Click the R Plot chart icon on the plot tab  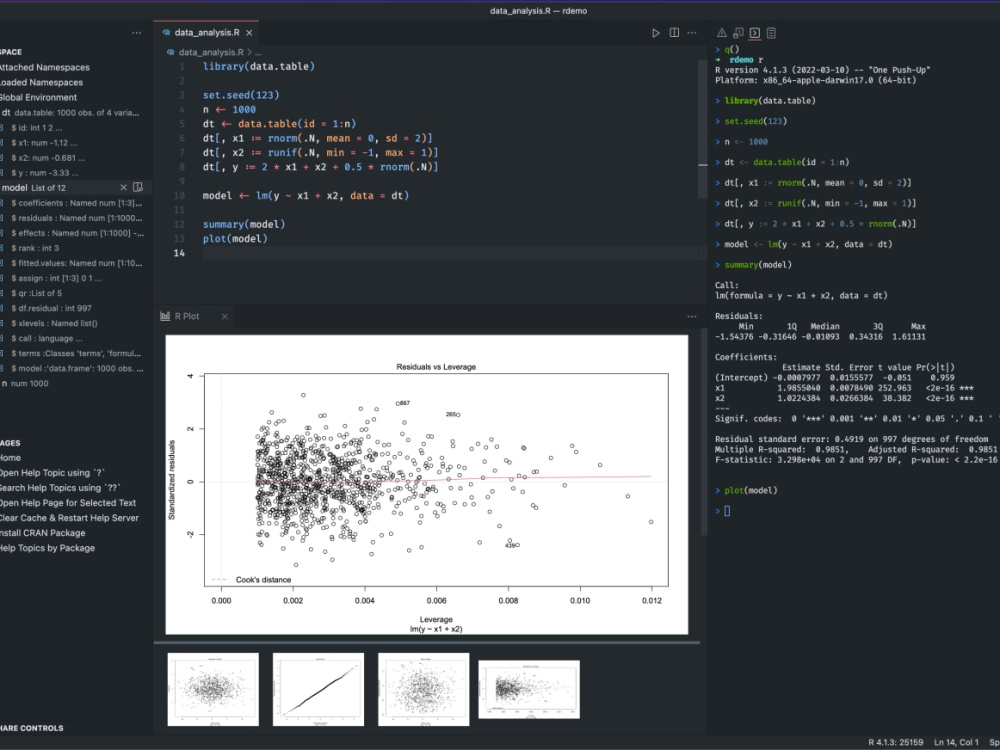[x=164, y=315]
